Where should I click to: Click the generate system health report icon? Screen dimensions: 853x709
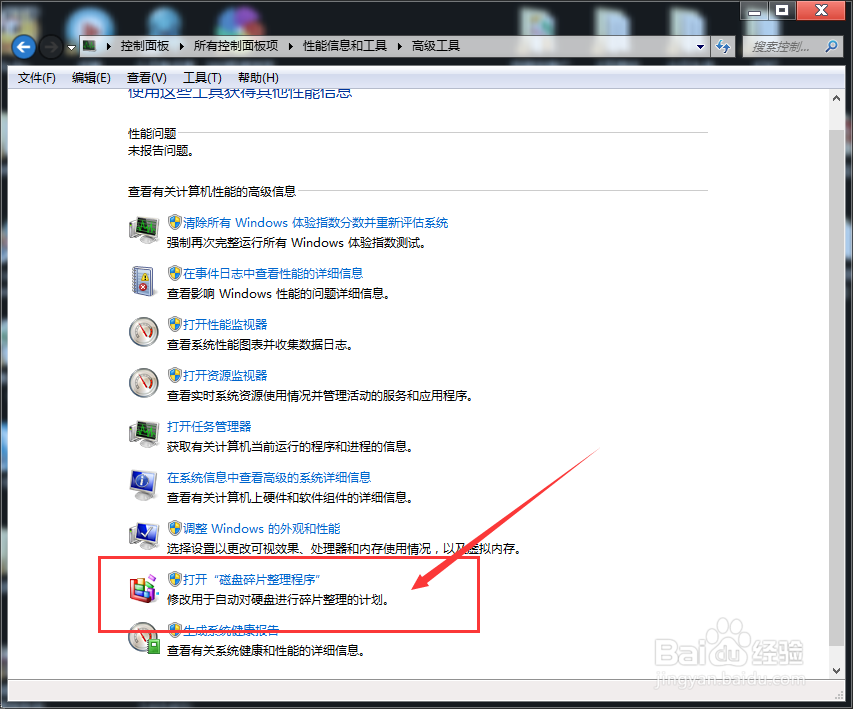click(143, 637)
